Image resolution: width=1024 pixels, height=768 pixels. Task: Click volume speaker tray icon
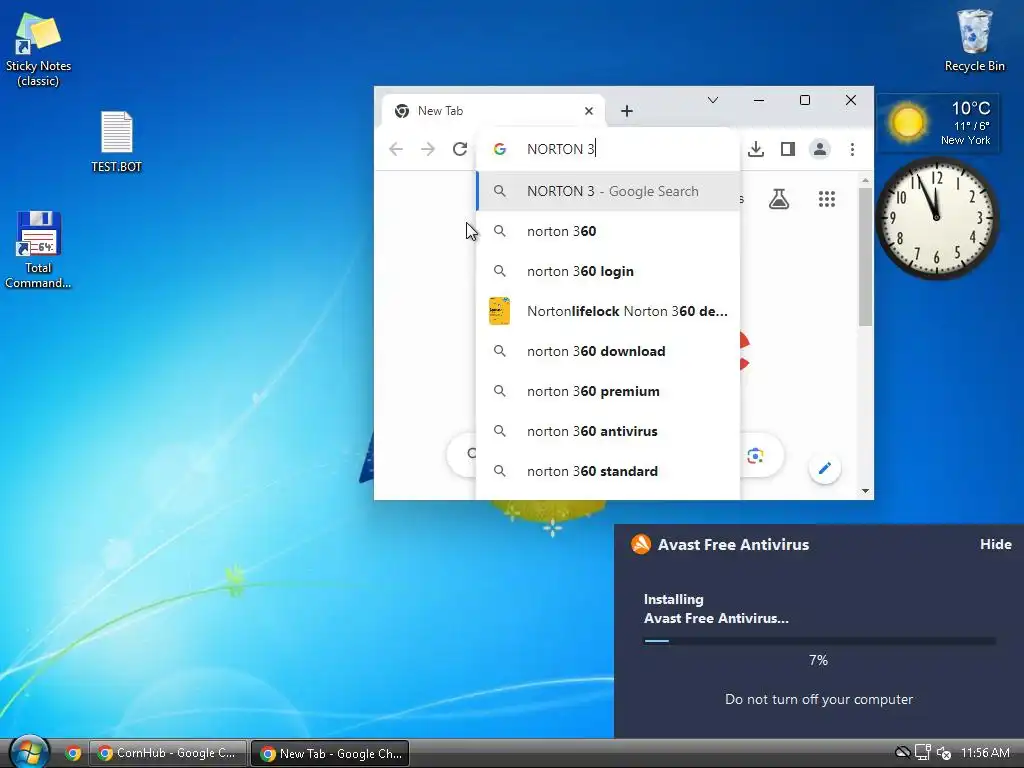point(944,753)
